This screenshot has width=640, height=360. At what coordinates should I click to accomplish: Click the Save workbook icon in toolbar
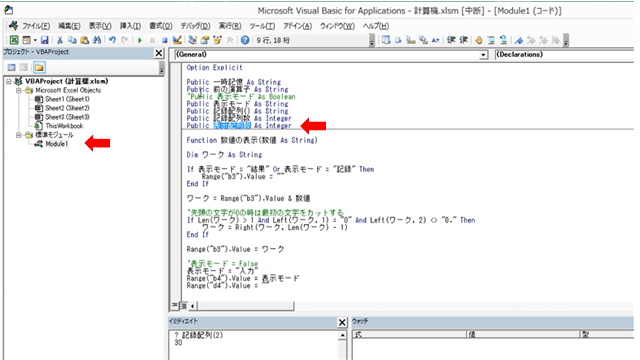tap(45, 40)
